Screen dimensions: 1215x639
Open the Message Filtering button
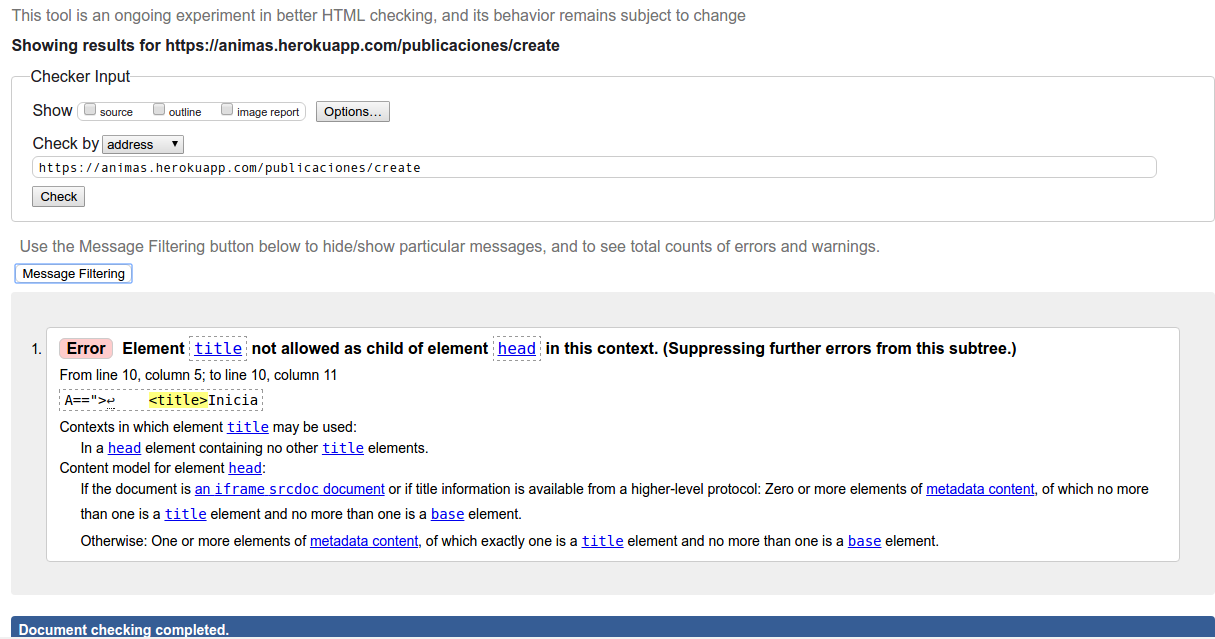(x=74, y=274)
